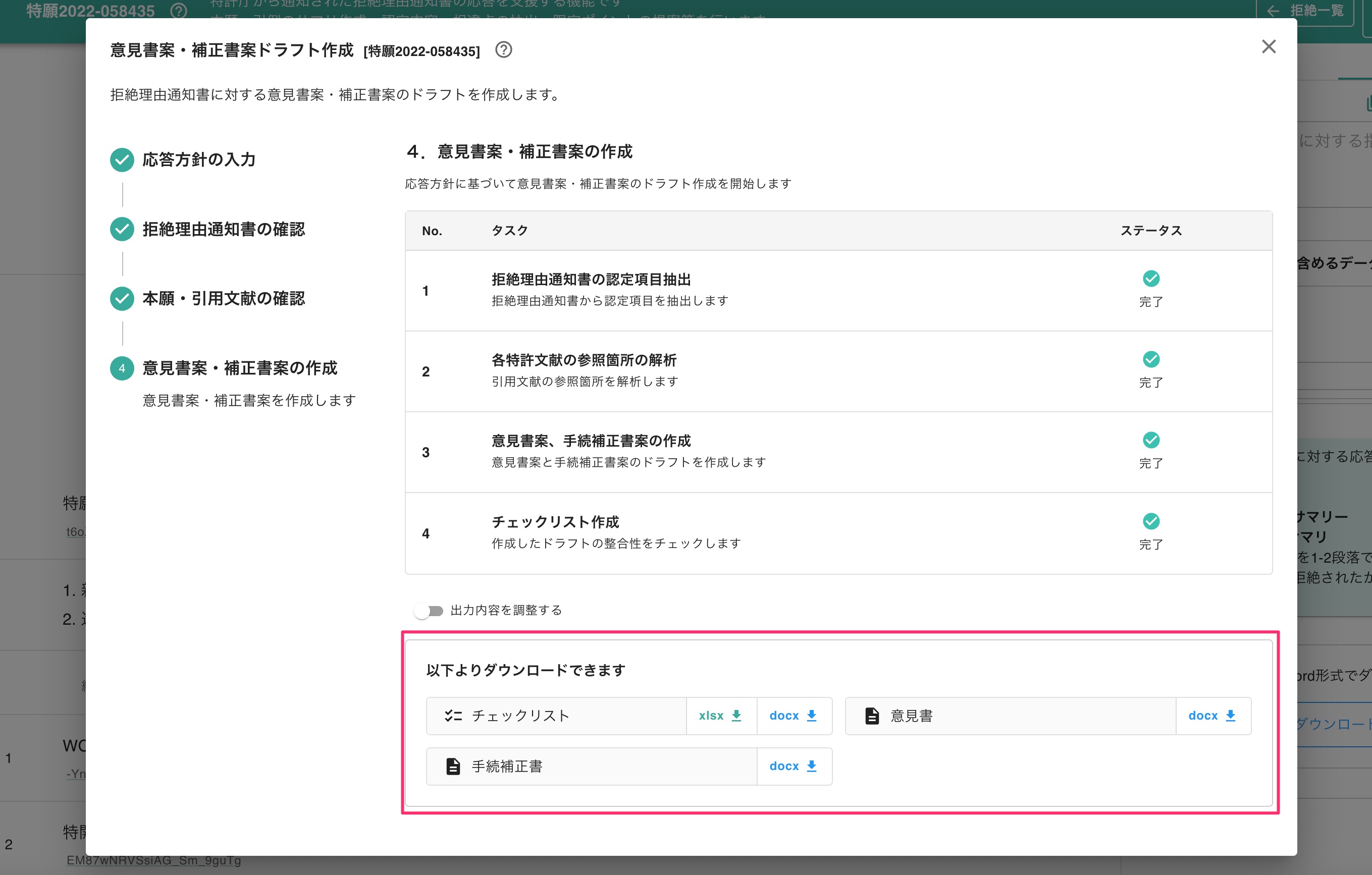Open help icon next to dialog title
This screenshot has width=1372, height=875.
tap(503, 50)
